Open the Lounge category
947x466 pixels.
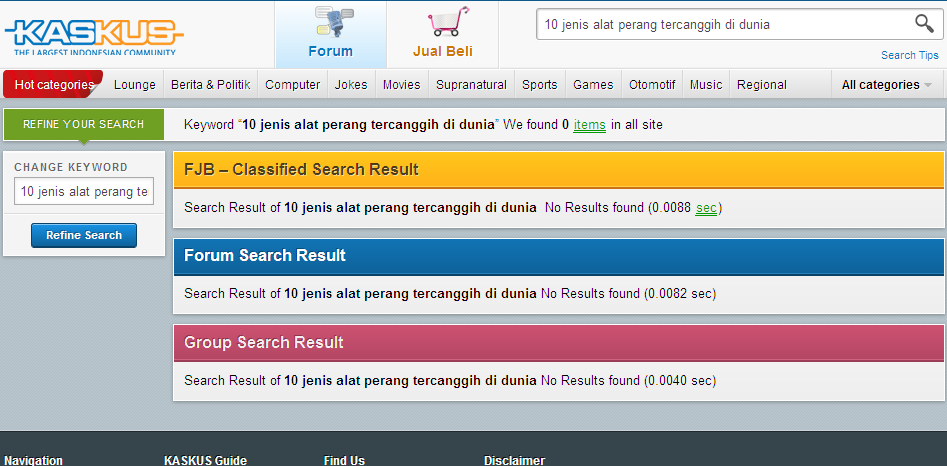pyautogui.click(x=135, y=85)
